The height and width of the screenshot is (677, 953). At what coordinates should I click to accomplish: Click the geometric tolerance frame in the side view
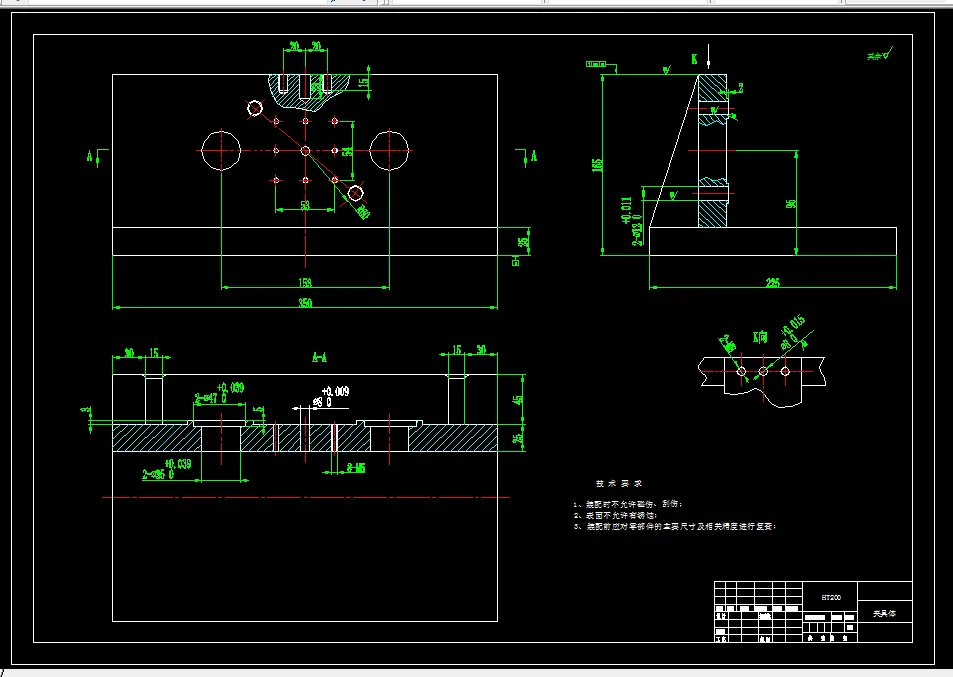pos(596,63)
